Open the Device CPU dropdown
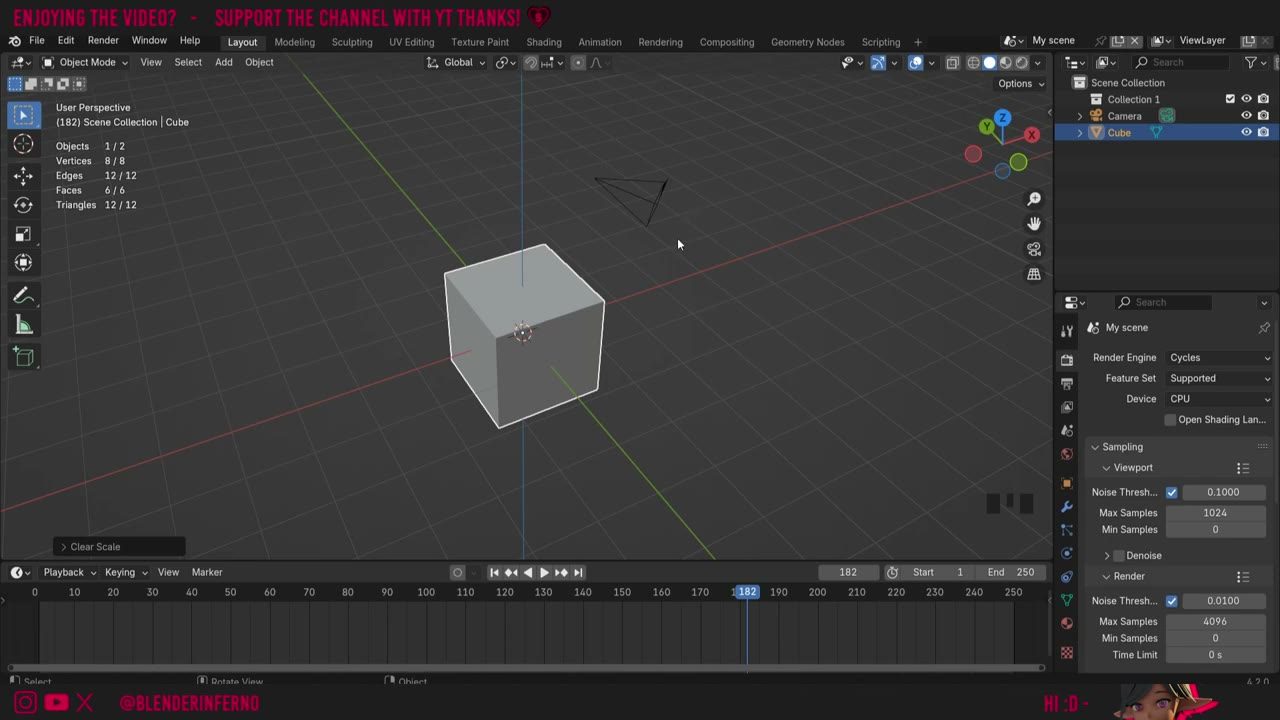This screenshot has height=720, width=1280. 1219,399
